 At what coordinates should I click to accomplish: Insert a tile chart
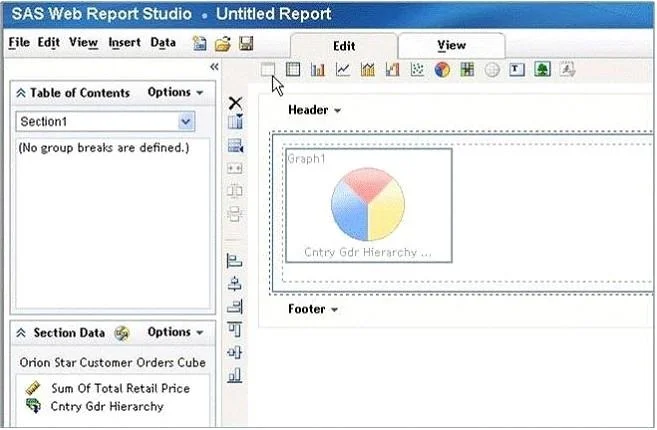pyautogui.click(x=467, y=69)
